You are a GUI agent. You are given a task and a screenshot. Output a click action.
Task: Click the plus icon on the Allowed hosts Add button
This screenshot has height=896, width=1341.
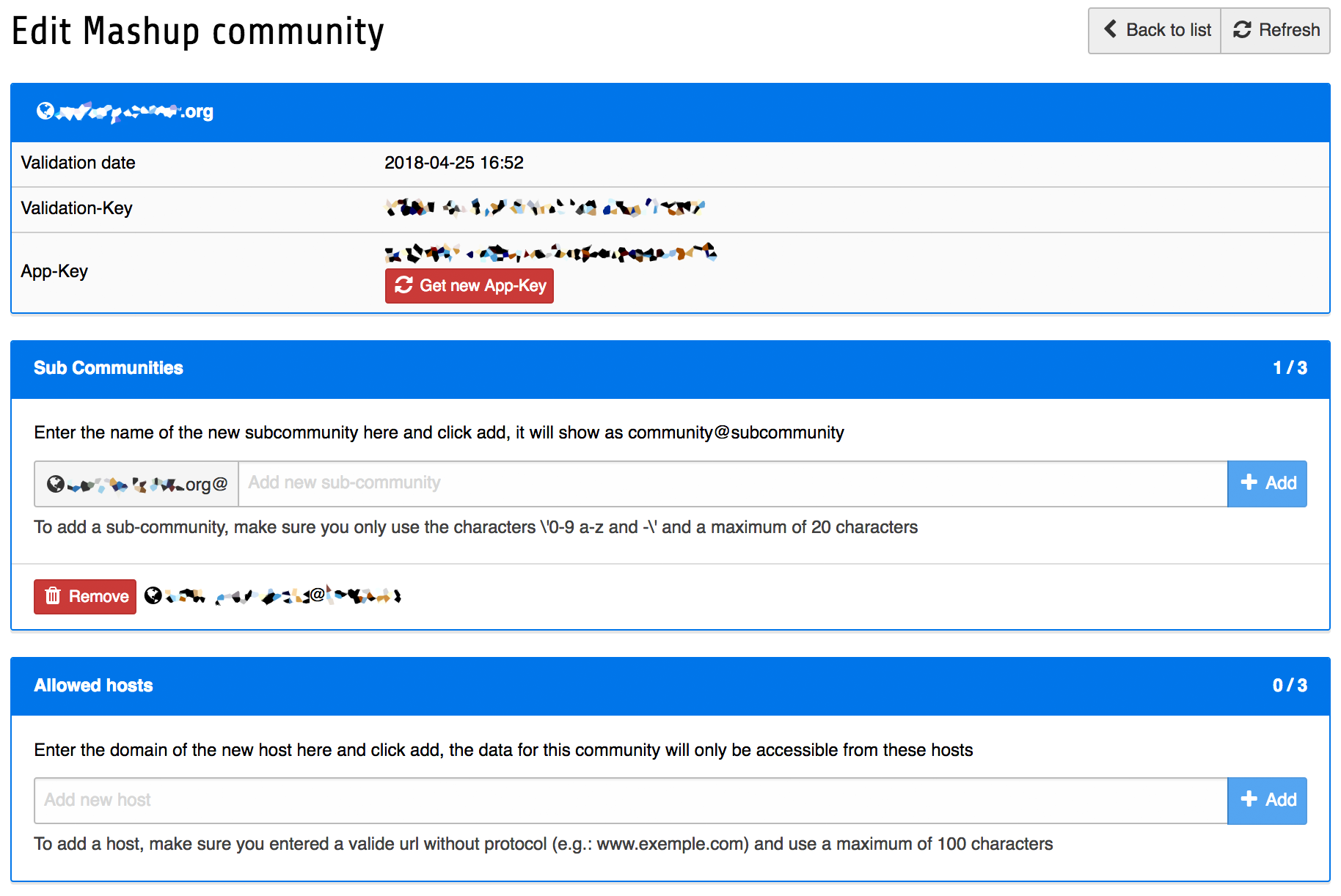(1249, 799)
